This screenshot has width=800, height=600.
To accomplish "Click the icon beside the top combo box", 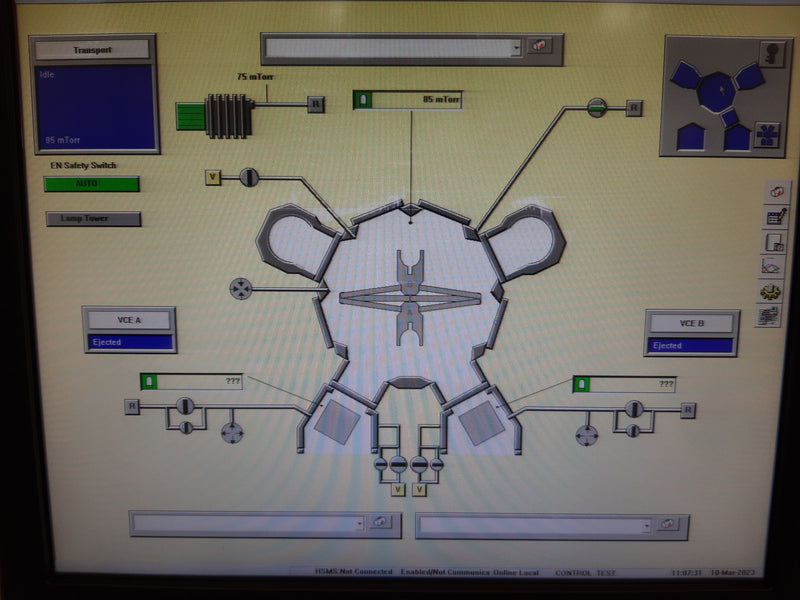I will click(540, 47).
